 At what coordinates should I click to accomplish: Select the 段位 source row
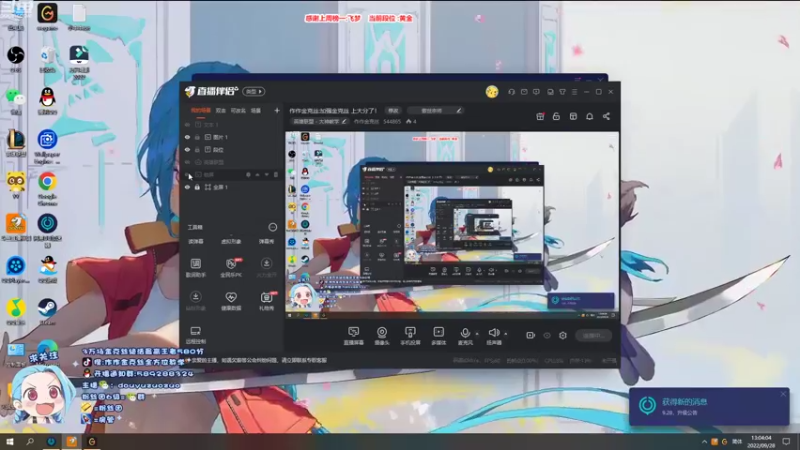pos(232,150)
